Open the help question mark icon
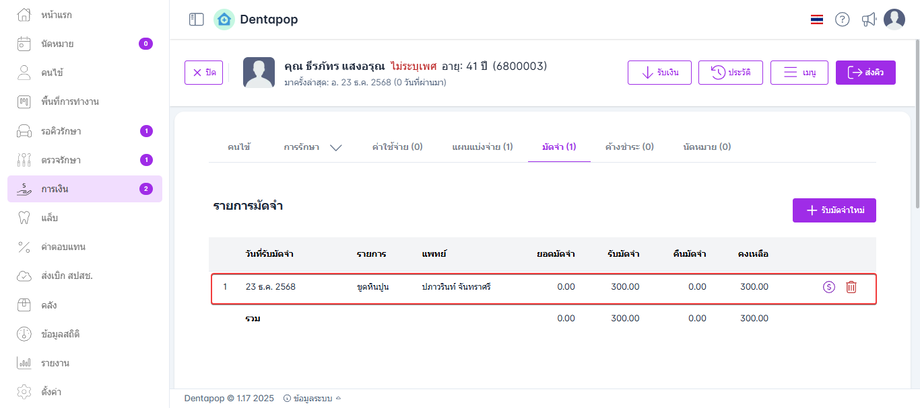This screenshot has width=920, height=408. [842, 20]
